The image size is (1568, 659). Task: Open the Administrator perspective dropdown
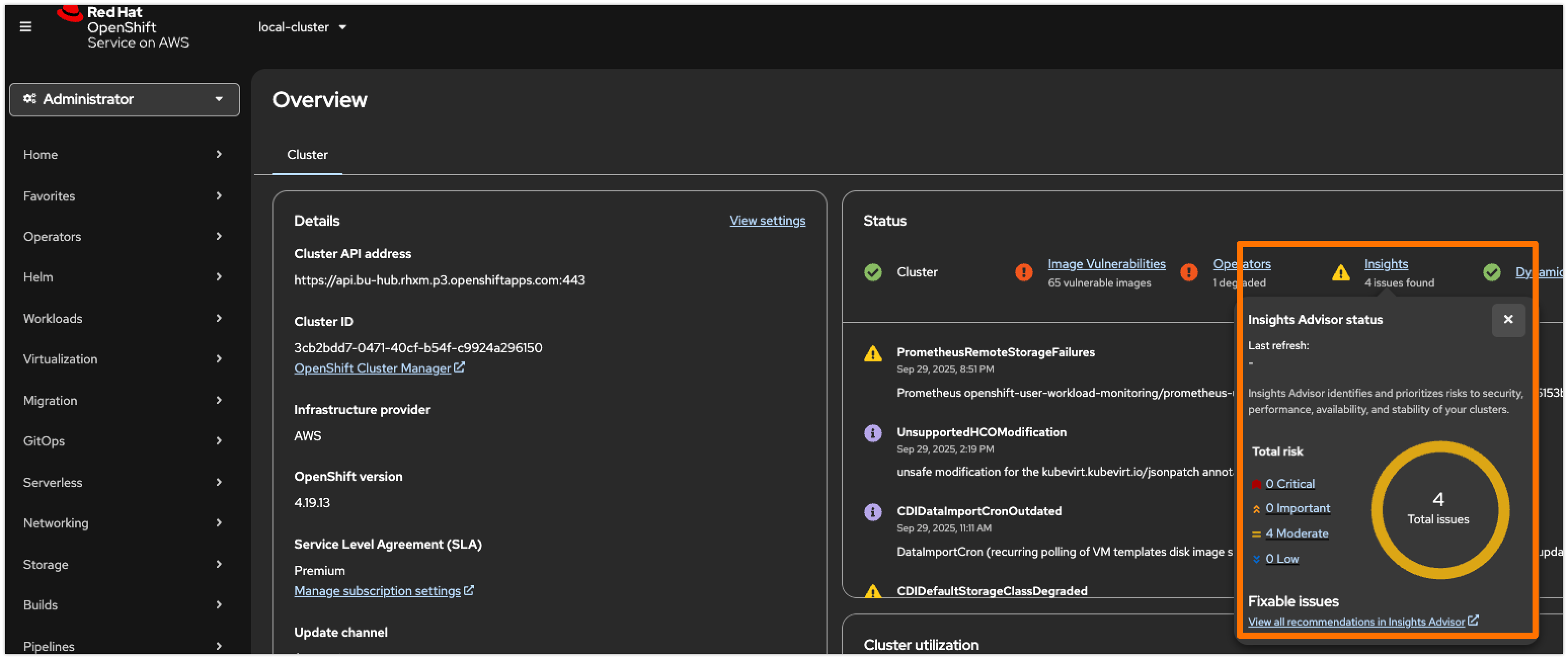pos(124,99)
